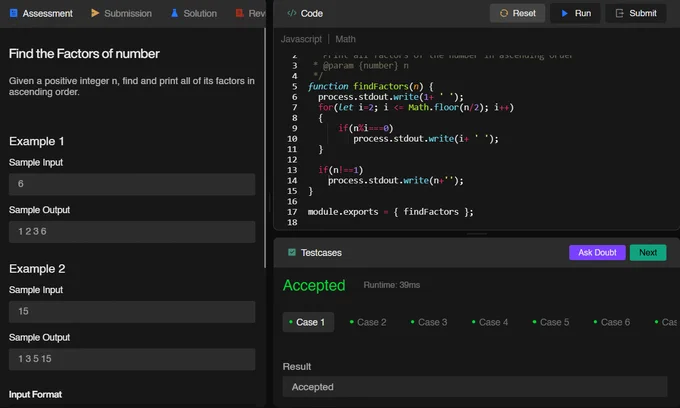Click the Ask Doubt button
680x408 pixels.
coord(597,252)
